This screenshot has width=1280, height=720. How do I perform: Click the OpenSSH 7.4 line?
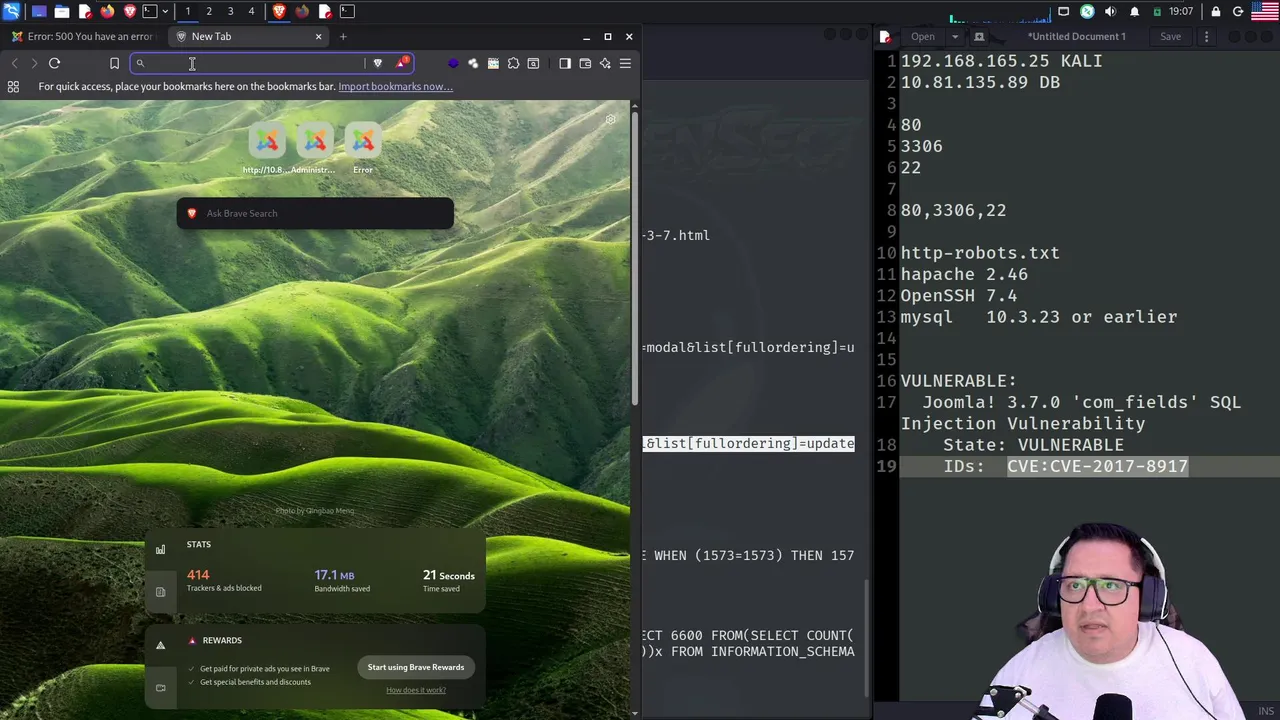tap(959, 295)
